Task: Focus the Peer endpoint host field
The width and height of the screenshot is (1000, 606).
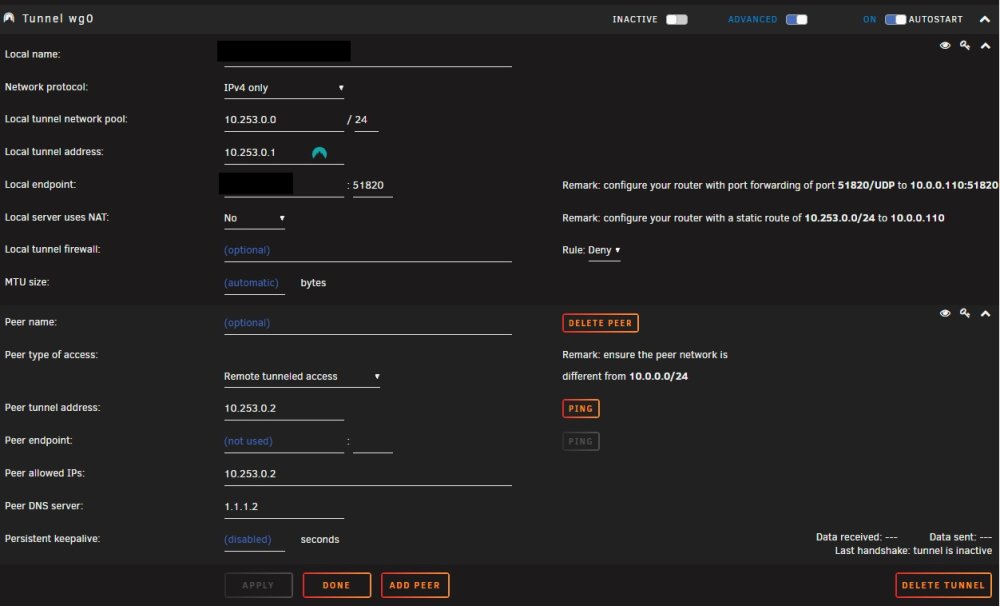Action: pos(284,441)
